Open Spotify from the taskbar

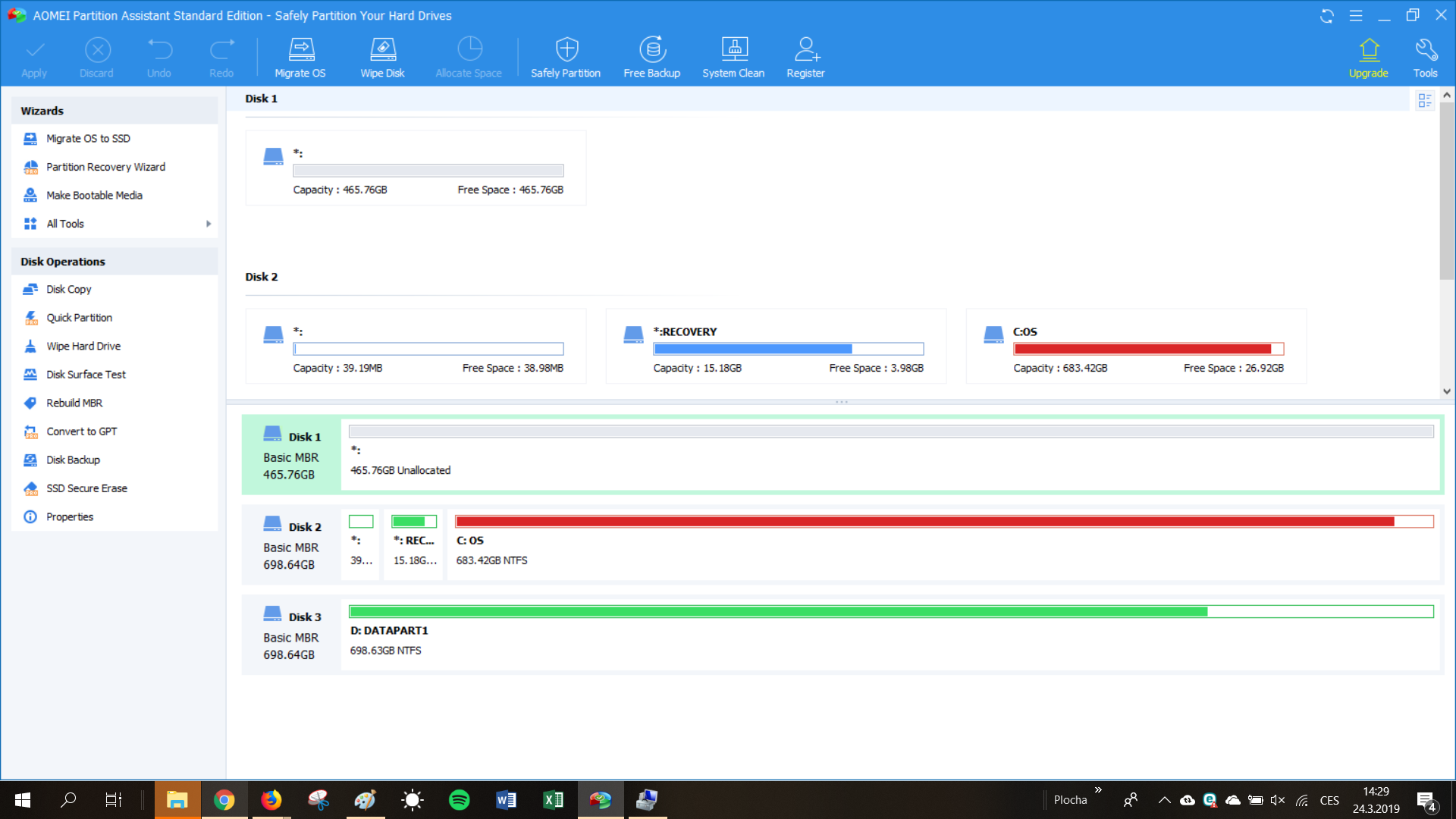(x=460, y=800)
